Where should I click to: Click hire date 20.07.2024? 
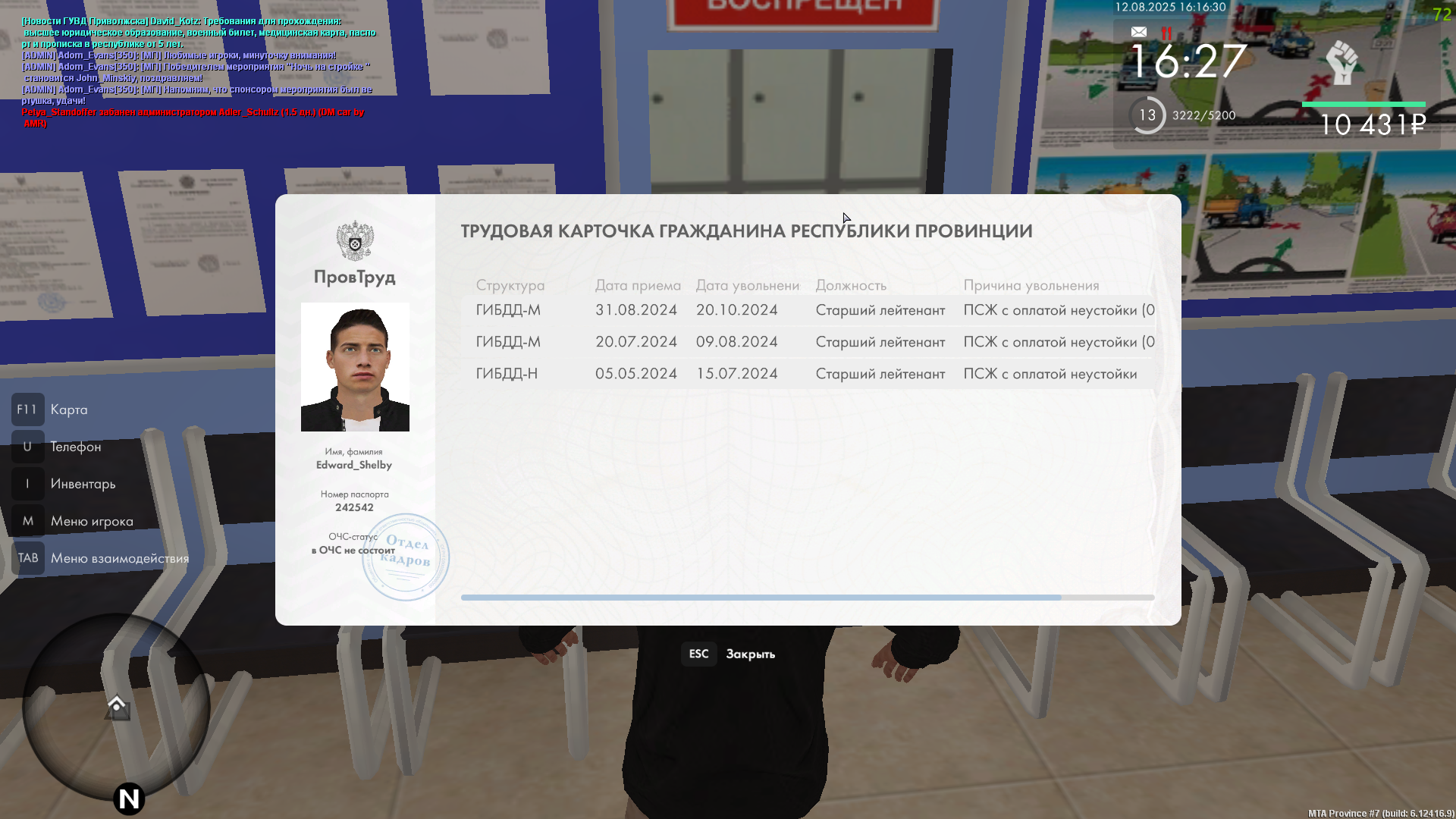click(x=635, y=342)
